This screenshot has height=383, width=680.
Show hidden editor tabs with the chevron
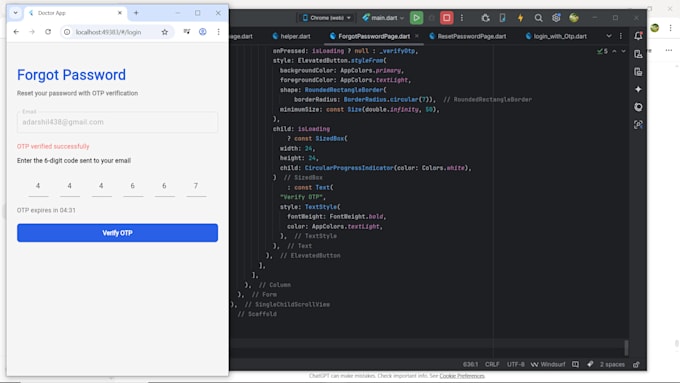pyautogui.click(x=609, y=36)
